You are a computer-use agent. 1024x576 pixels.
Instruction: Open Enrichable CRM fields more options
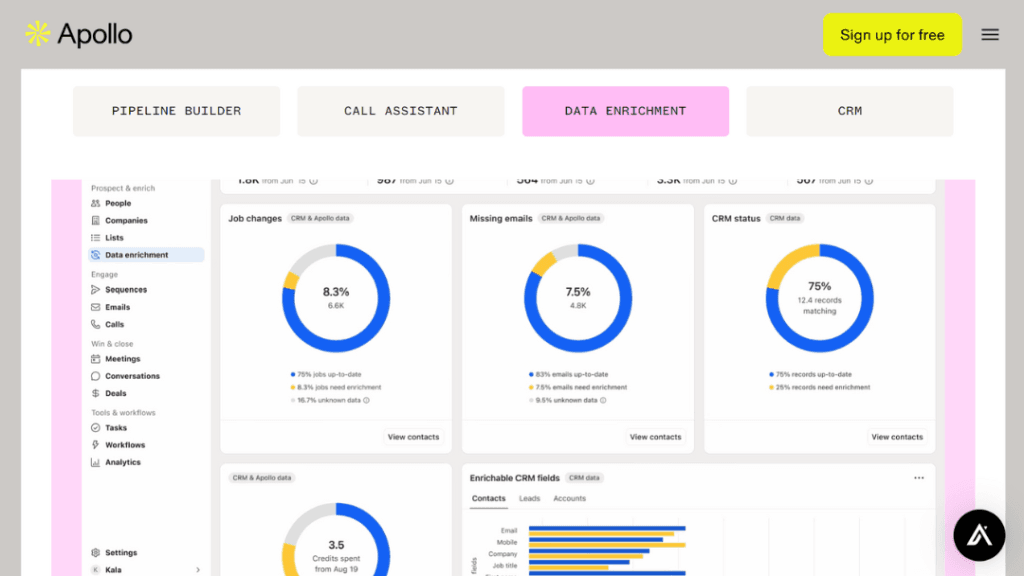tap(919, 478)
